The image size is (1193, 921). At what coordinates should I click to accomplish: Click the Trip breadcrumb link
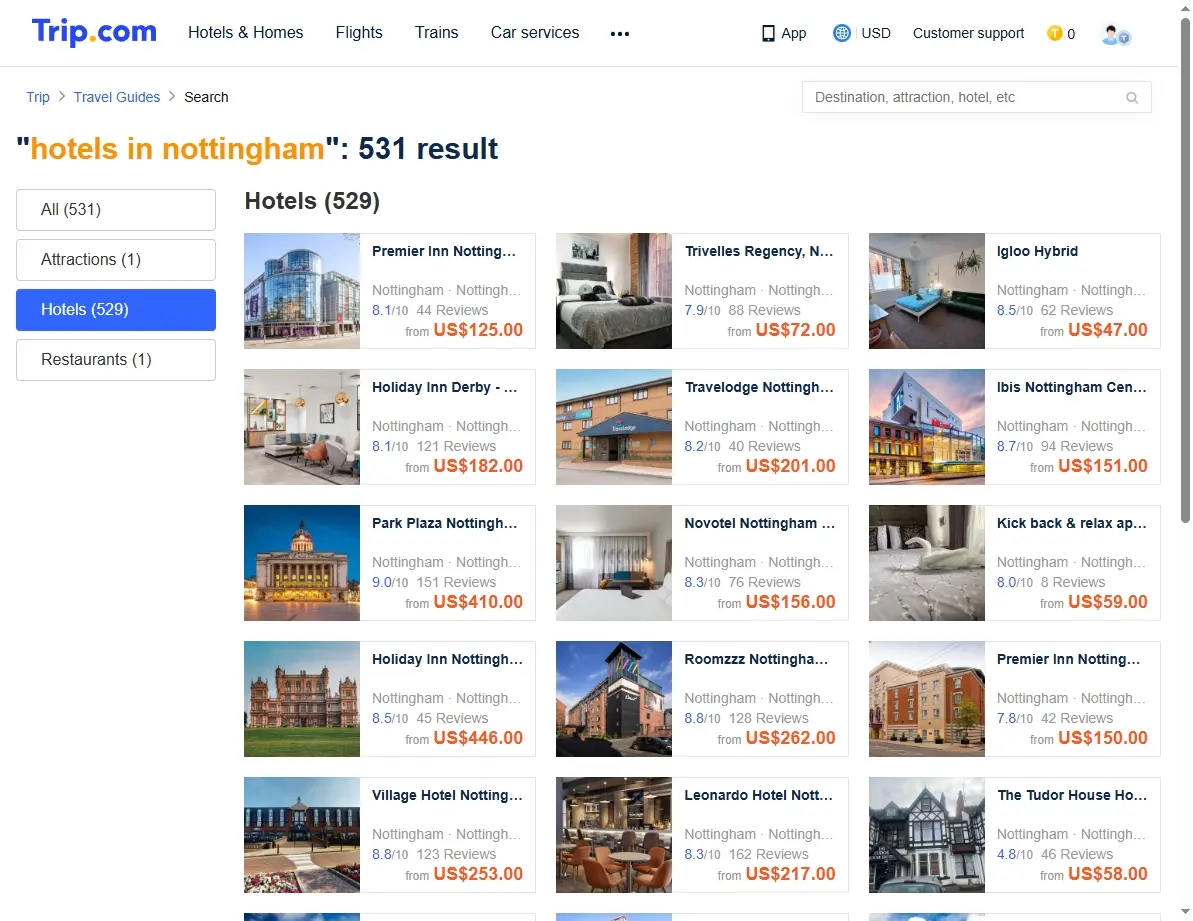(x=38, y=97)
